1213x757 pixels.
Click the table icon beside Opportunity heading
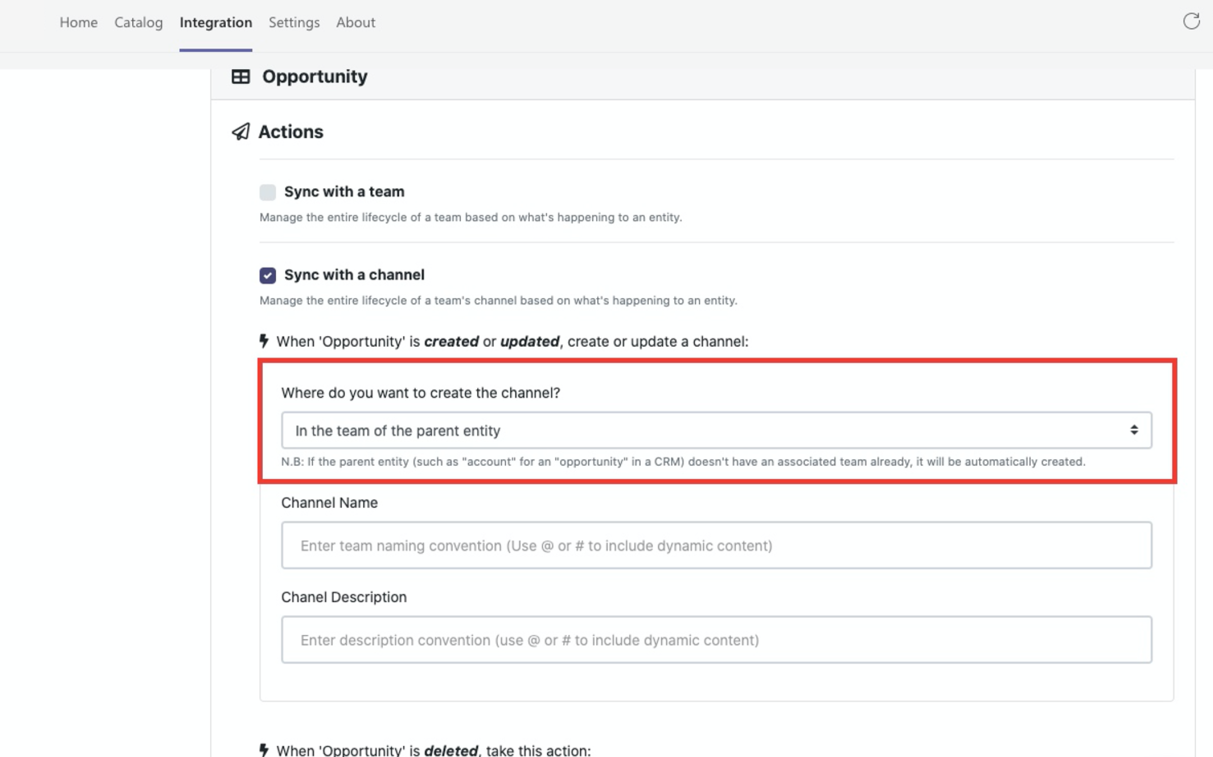[x=241, y=77]
